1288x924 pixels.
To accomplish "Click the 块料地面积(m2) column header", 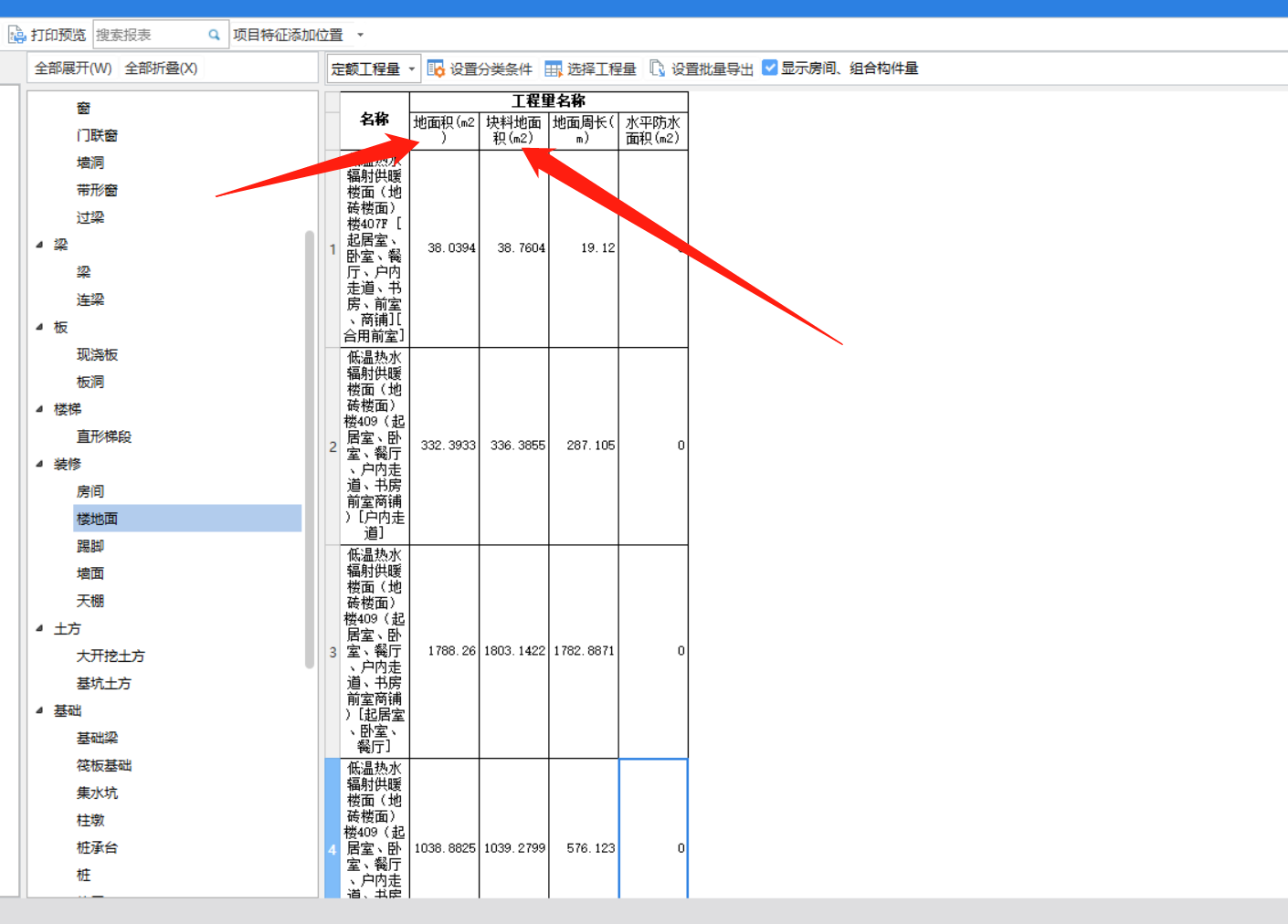I will (x=513, y=130).
